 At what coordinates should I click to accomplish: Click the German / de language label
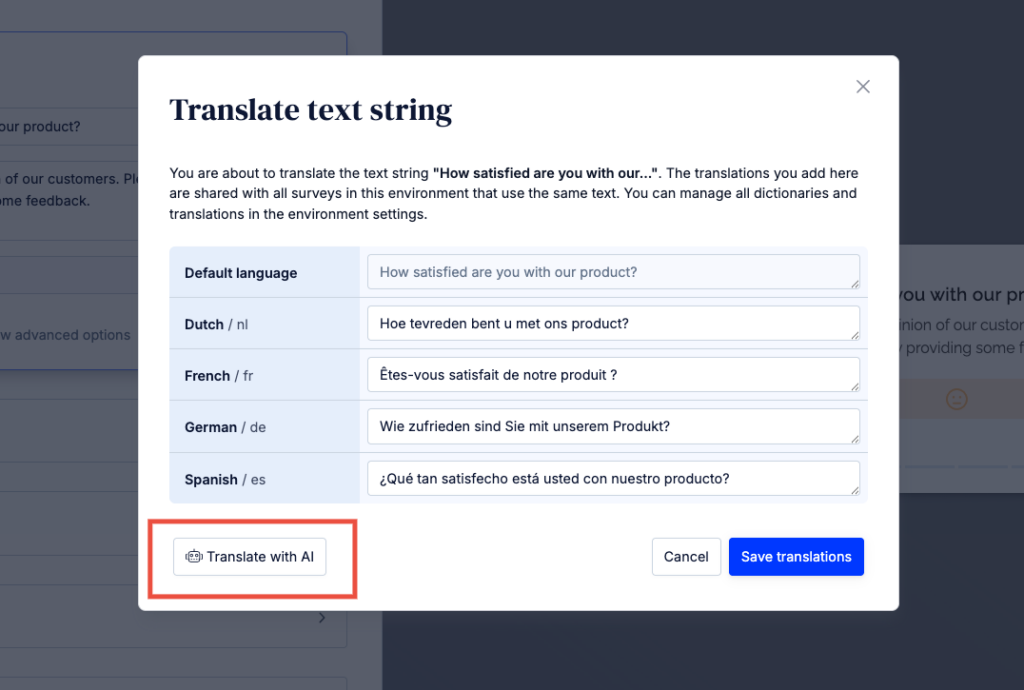pyautogui.click(x=225, y=427)
